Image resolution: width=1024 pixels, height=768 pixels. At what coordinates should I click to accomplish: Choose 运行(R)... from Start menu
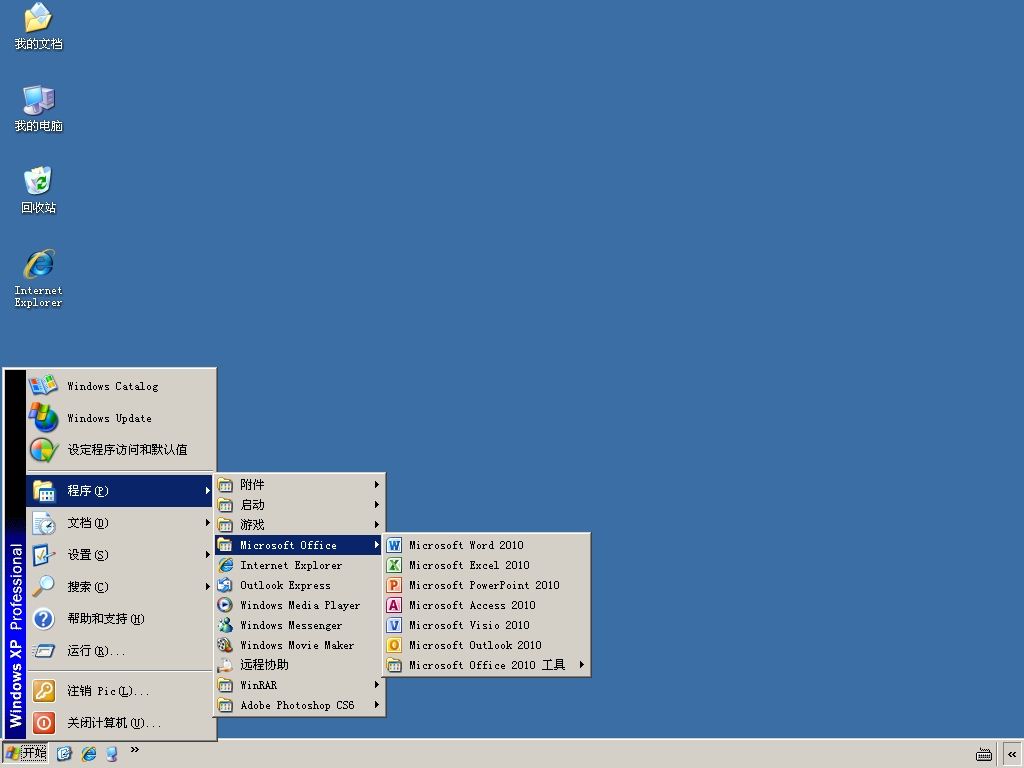[x=120, y=650]
